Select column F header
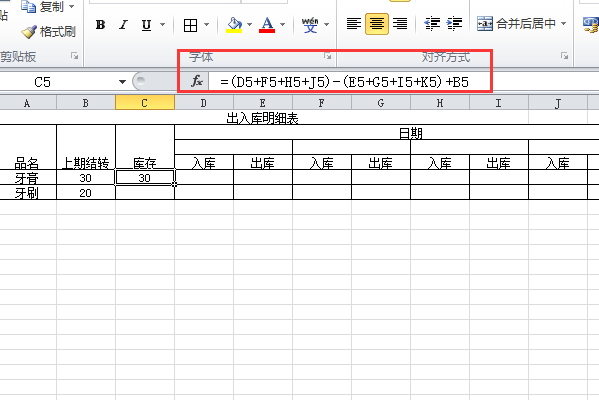 [322, 103]
